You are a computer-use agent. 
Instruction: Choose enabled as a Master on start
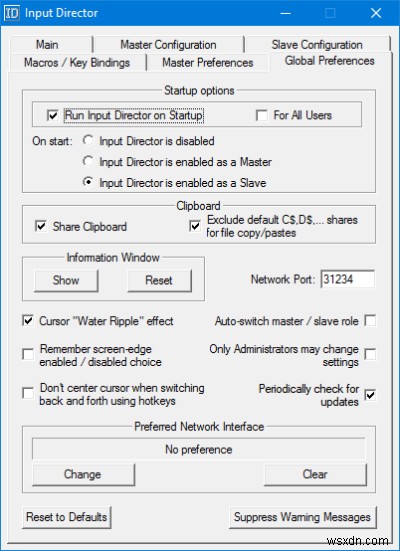click(88, 162)
